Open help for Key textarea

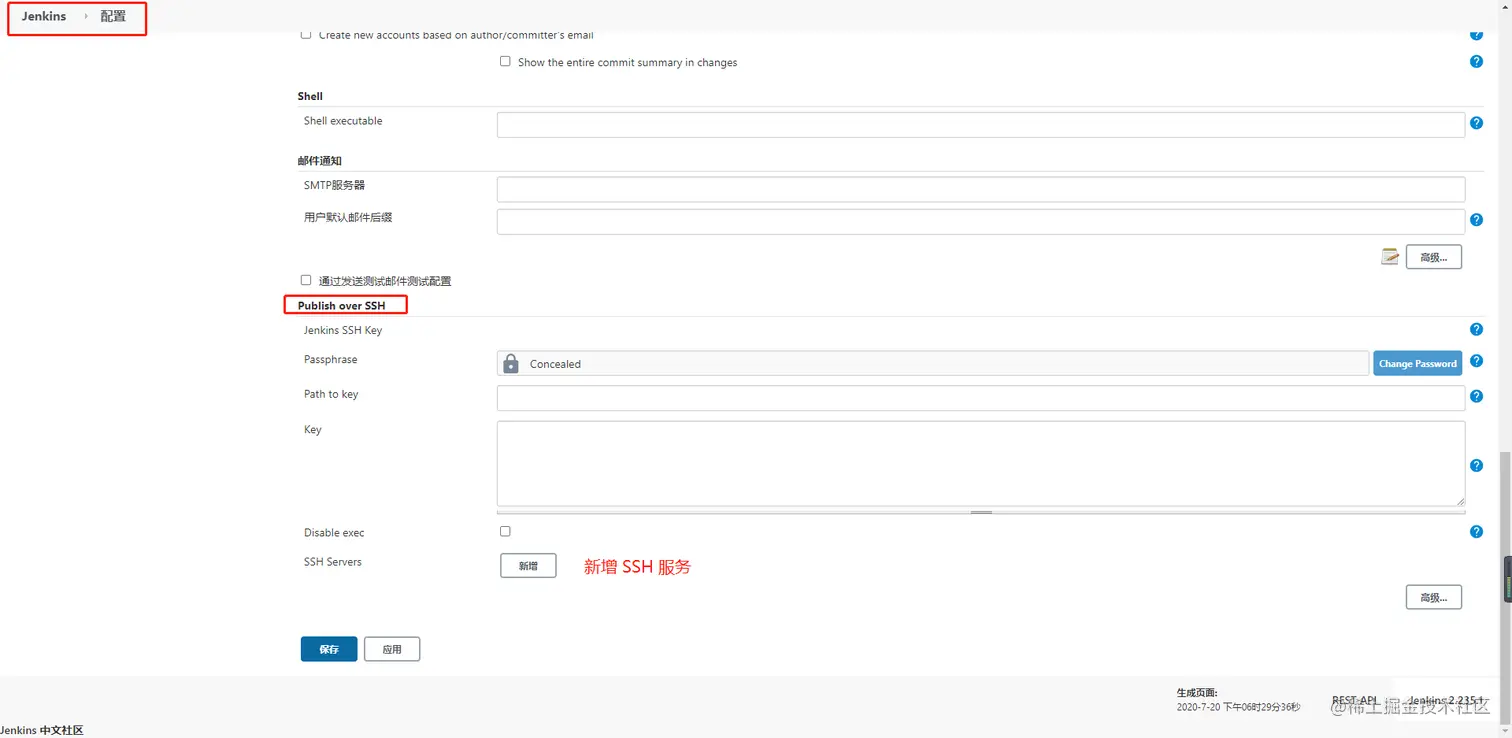tap(1476, 466)
